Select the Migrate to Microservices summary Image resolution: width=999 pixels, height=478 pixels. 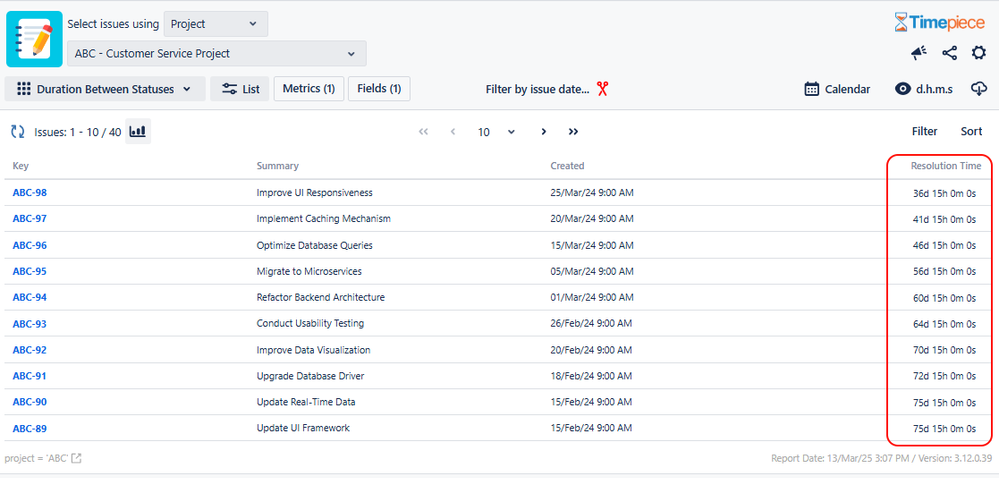point(309,272)
